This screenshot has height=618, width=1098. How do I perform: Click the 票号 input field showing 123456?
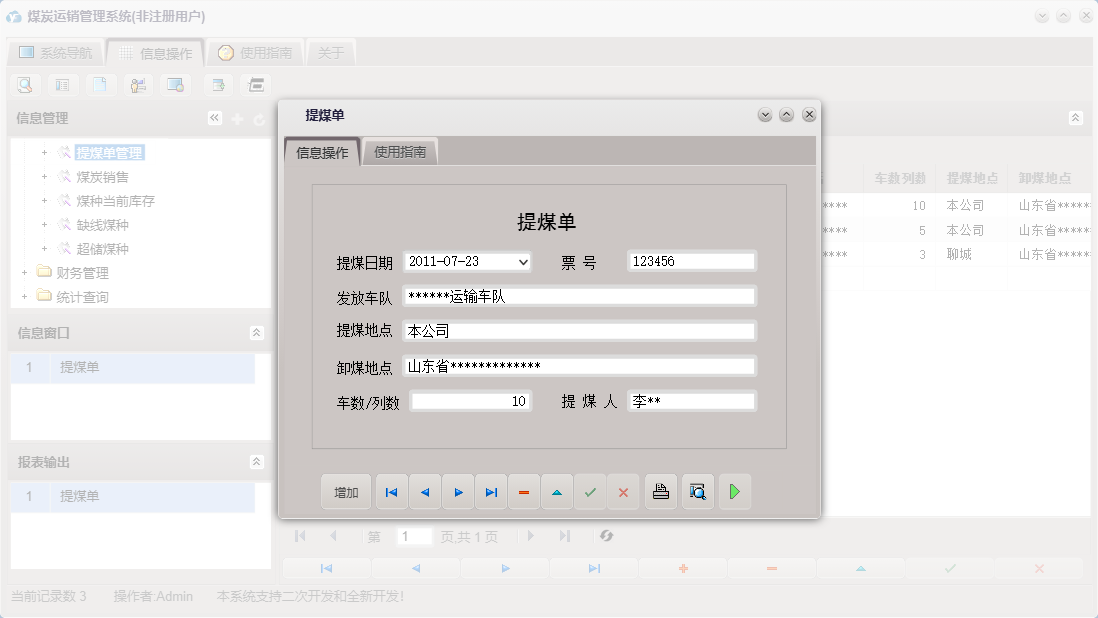pyautogui.click(x=690, y=260)
